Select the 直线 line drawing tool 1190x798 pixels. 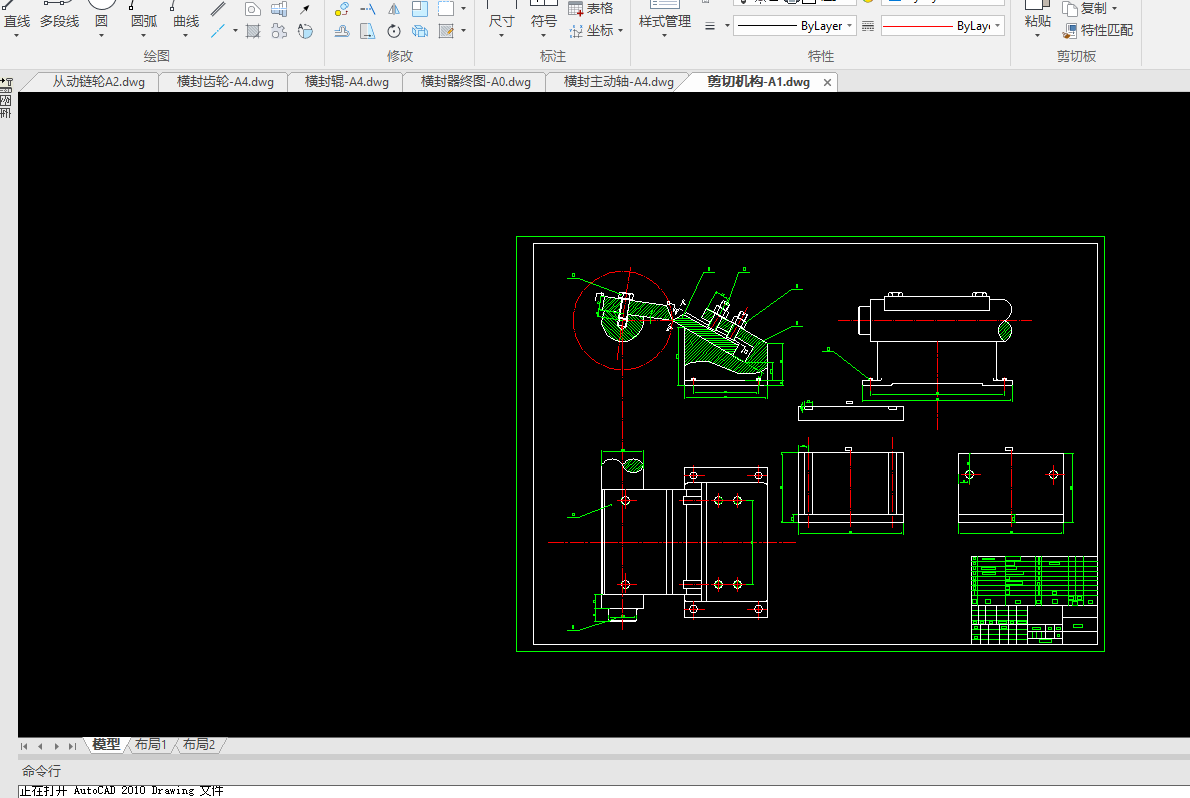17,17
